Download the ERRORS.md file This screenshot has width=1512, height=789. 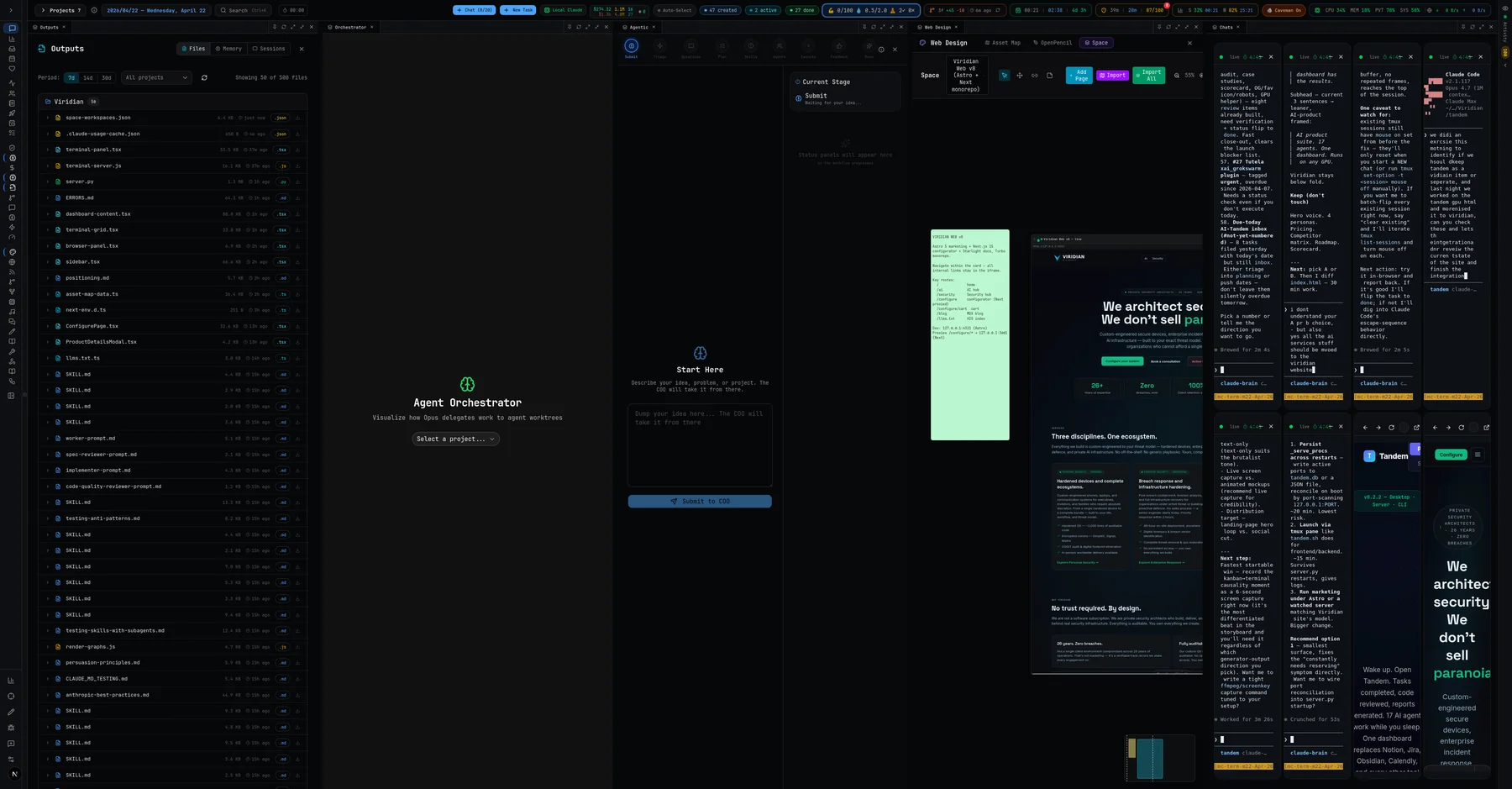297,197
